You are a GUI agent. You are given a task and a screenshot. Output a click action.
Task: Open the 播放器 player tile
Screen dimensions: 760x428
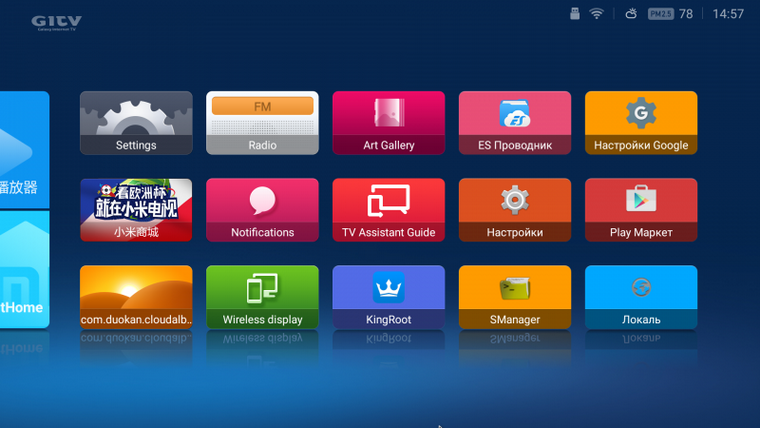(x=24, y=150)
